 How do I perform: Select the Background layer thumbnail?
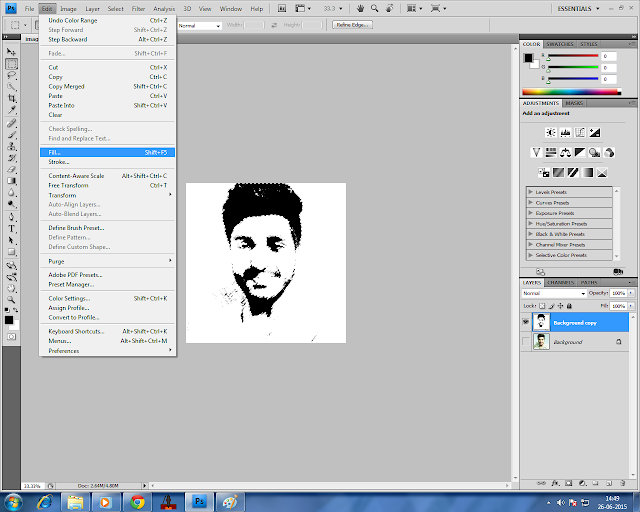tap(541, 342)
